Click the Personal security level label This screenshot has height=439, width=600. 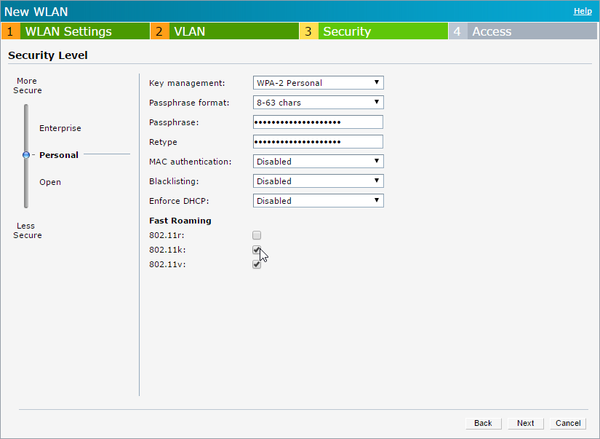click(x=59, y=155)
